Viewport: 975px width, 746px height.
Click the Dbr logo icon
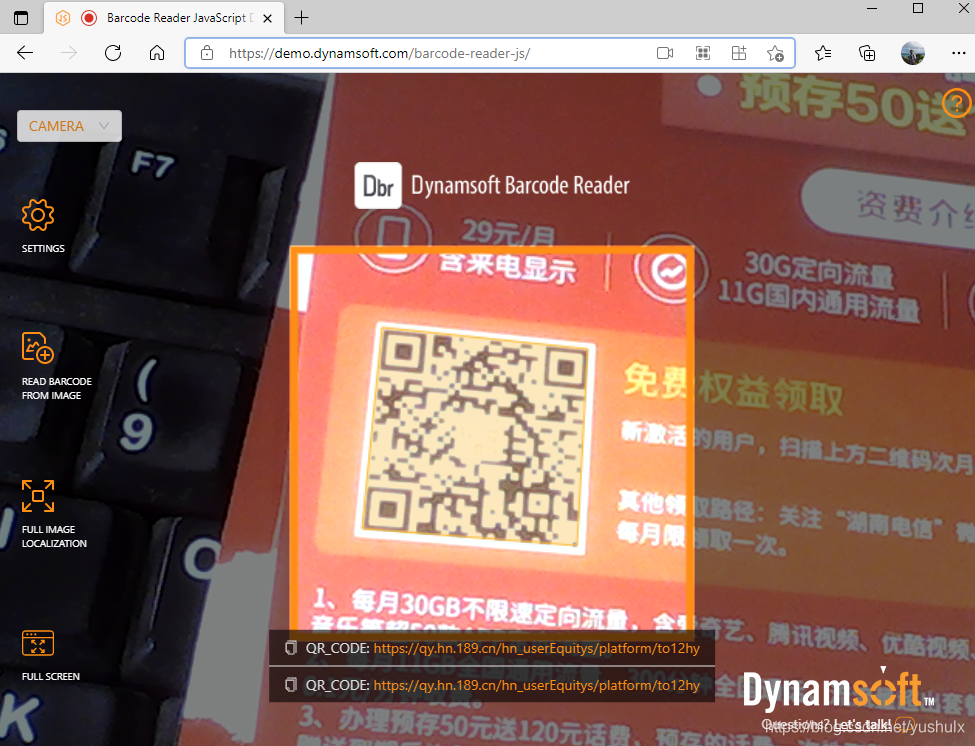tap(378, 185)
